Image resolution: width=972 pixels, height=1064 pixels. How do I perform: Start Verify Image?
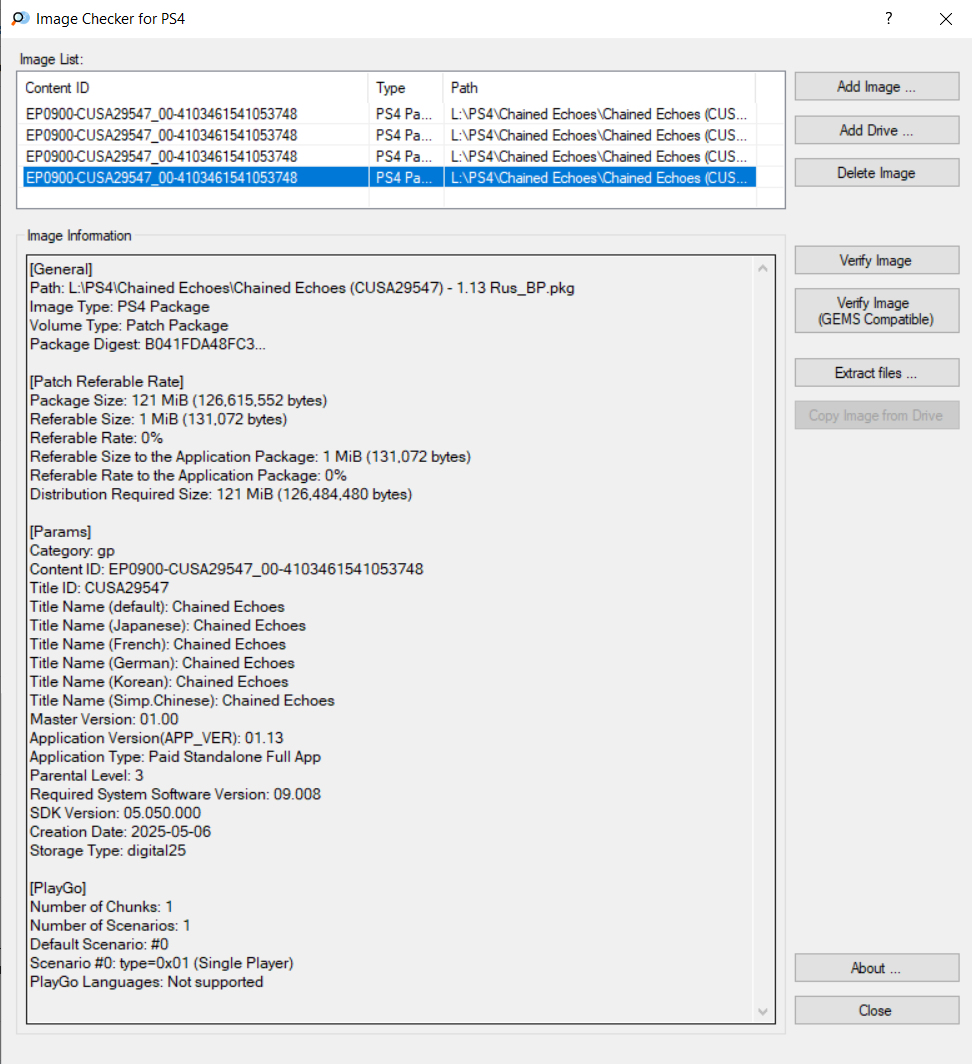[876, 260]
